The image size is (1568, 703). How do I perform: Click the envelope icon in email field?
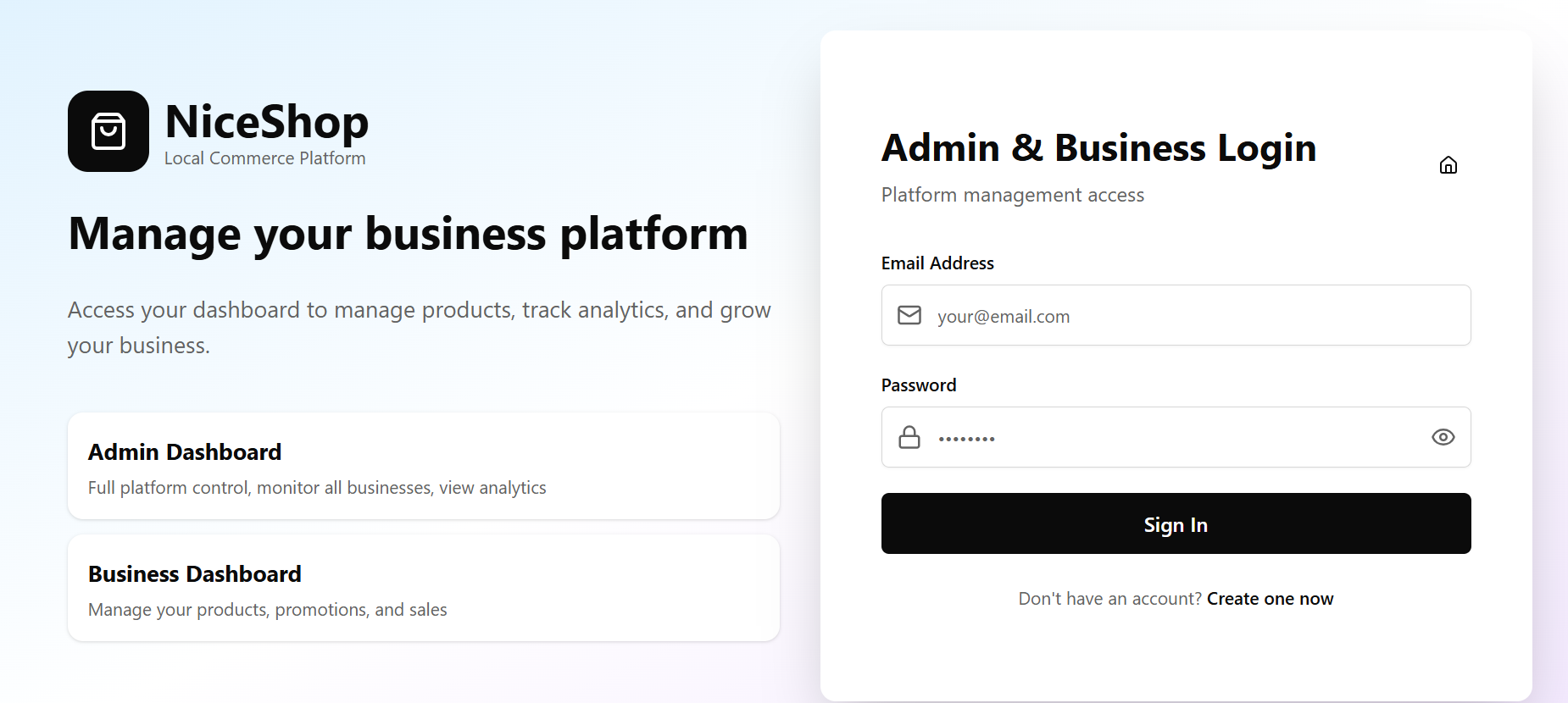pos(909,315)
